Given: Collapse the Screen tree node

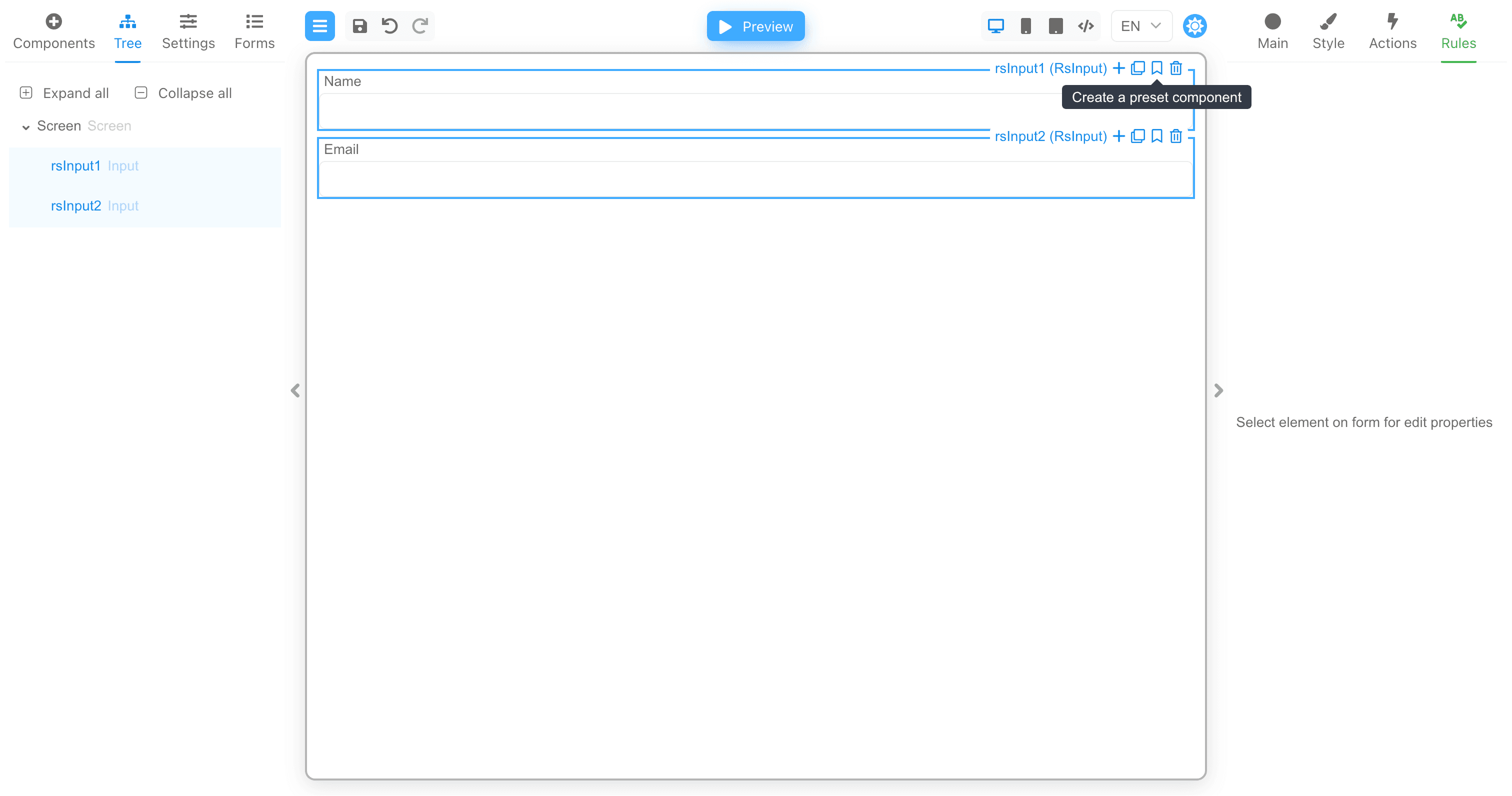Looking at the screenshot, I should [x=26, y=127].
